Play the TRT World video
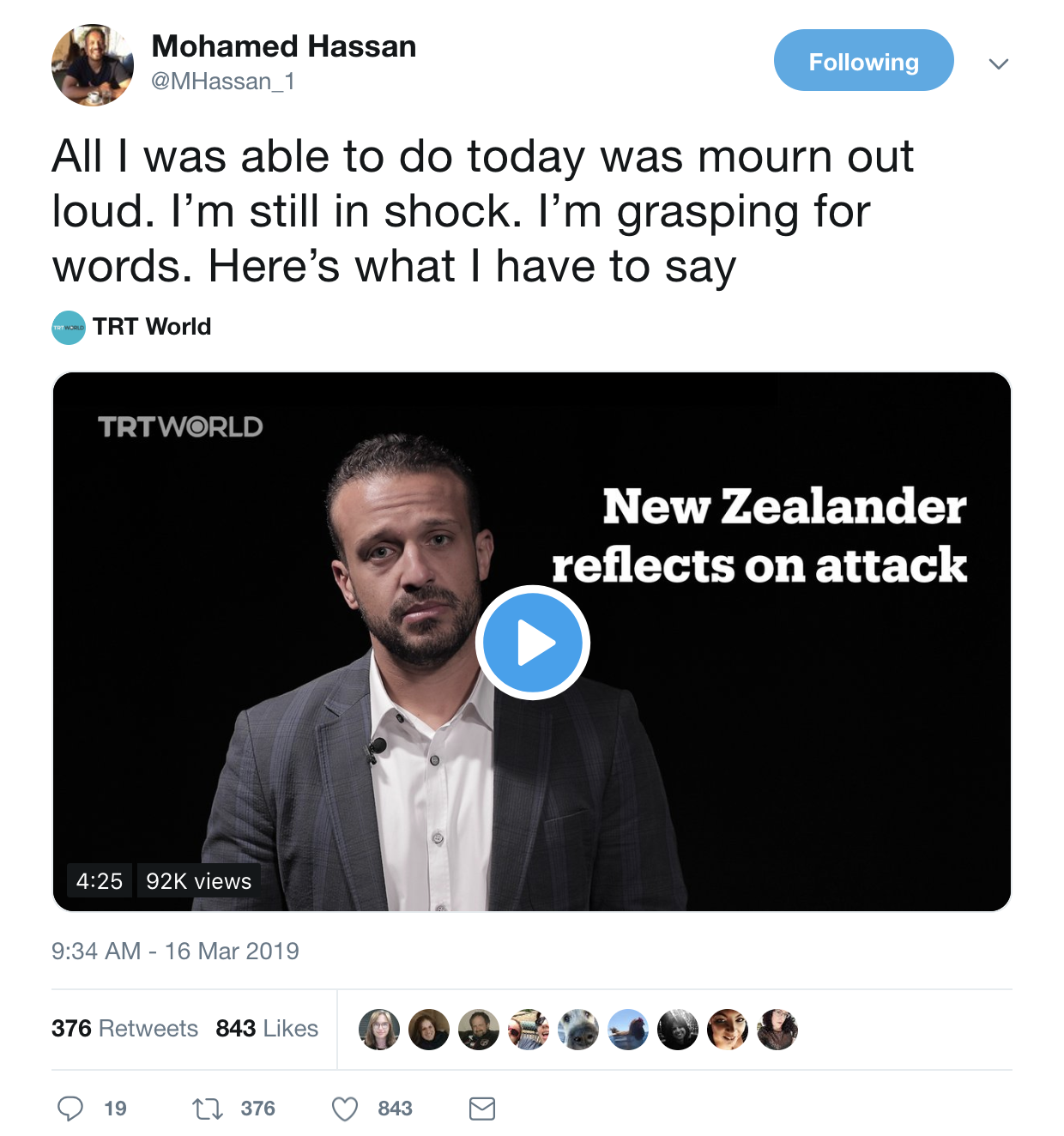The height and width of the screenshot is (1136, 1064). (532, 643)
